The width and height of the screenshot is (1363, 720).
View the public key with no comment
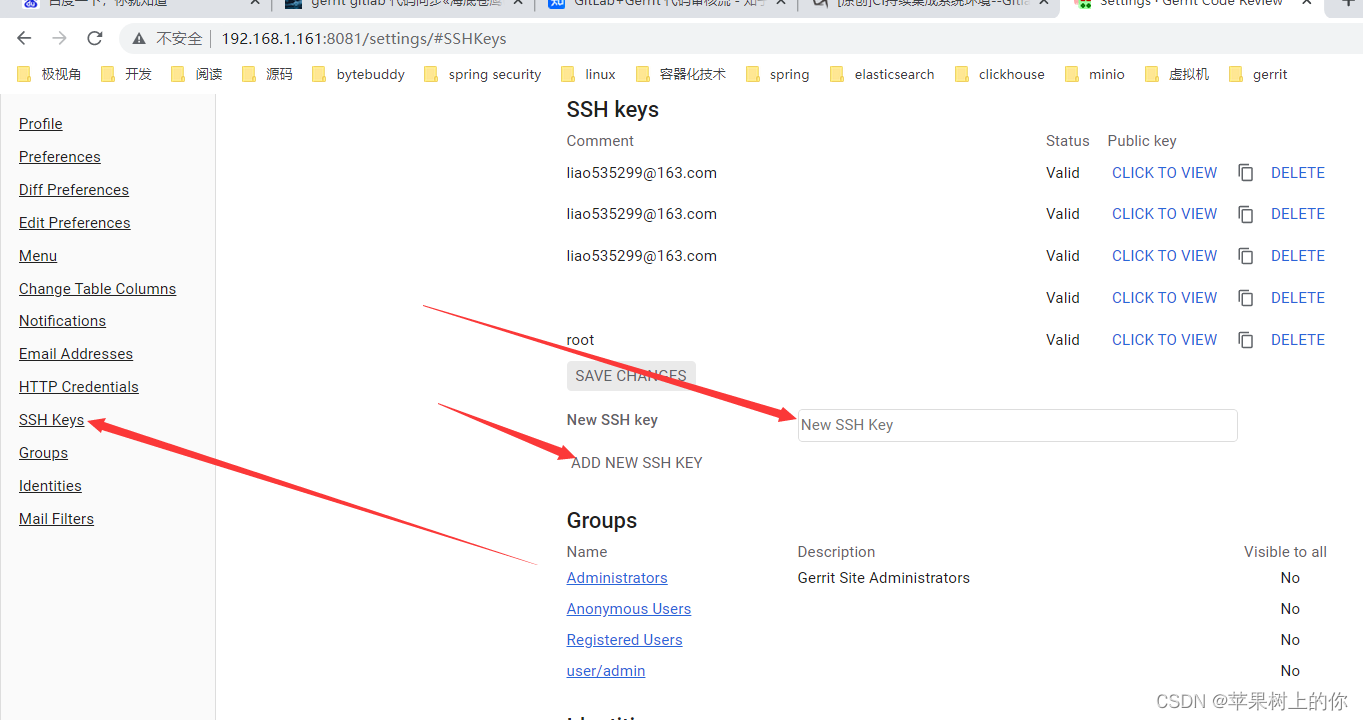1165,298
